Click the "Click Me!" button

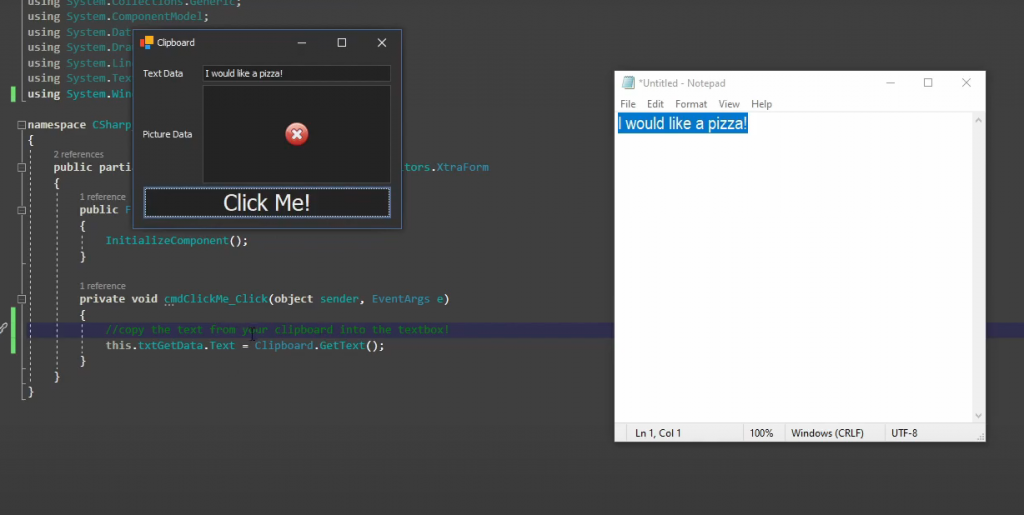(x=267, y=202)
